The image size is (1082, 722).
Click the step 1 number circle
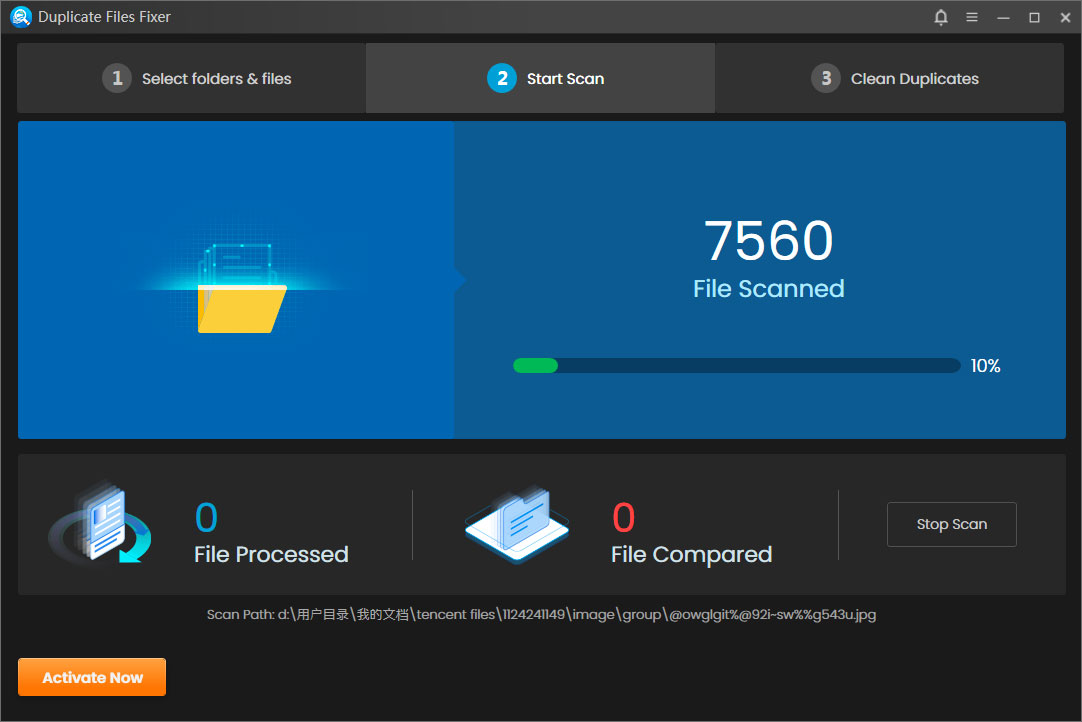point(117,78)
